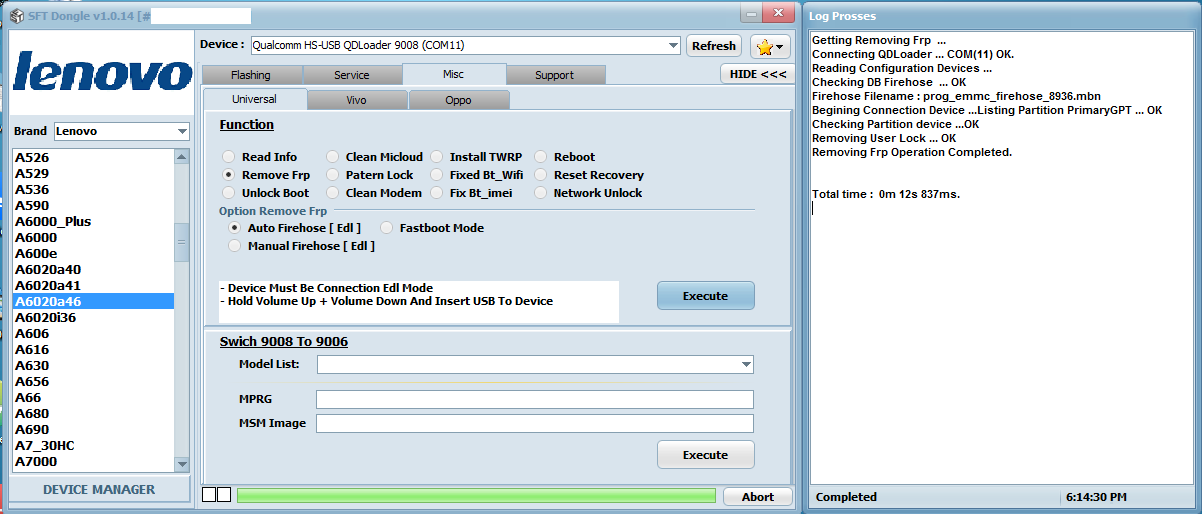Click the Refresh button
Screen dimensions: 1202x514
pyautogui.click(x=714, y=46)
